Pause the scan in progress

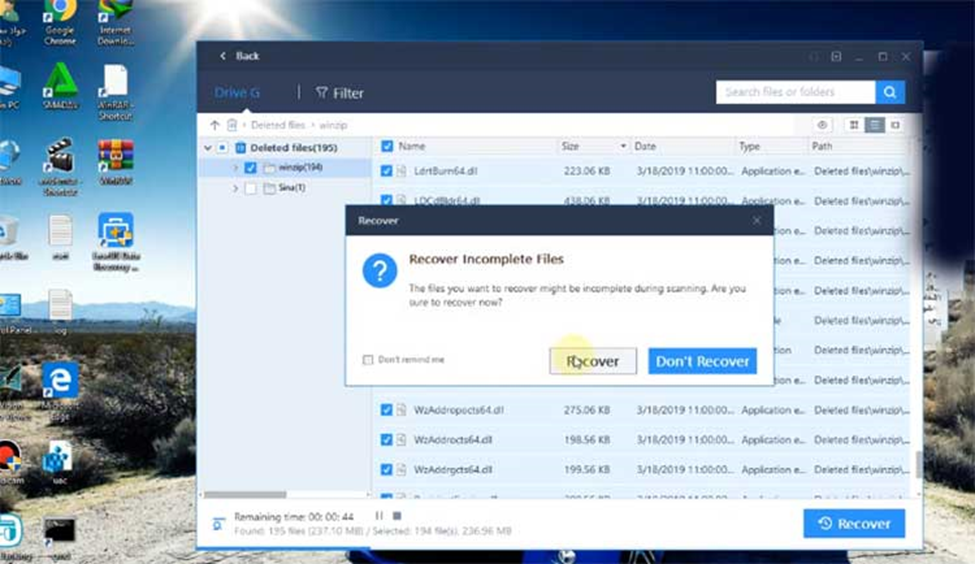click(x=379, y=516)
